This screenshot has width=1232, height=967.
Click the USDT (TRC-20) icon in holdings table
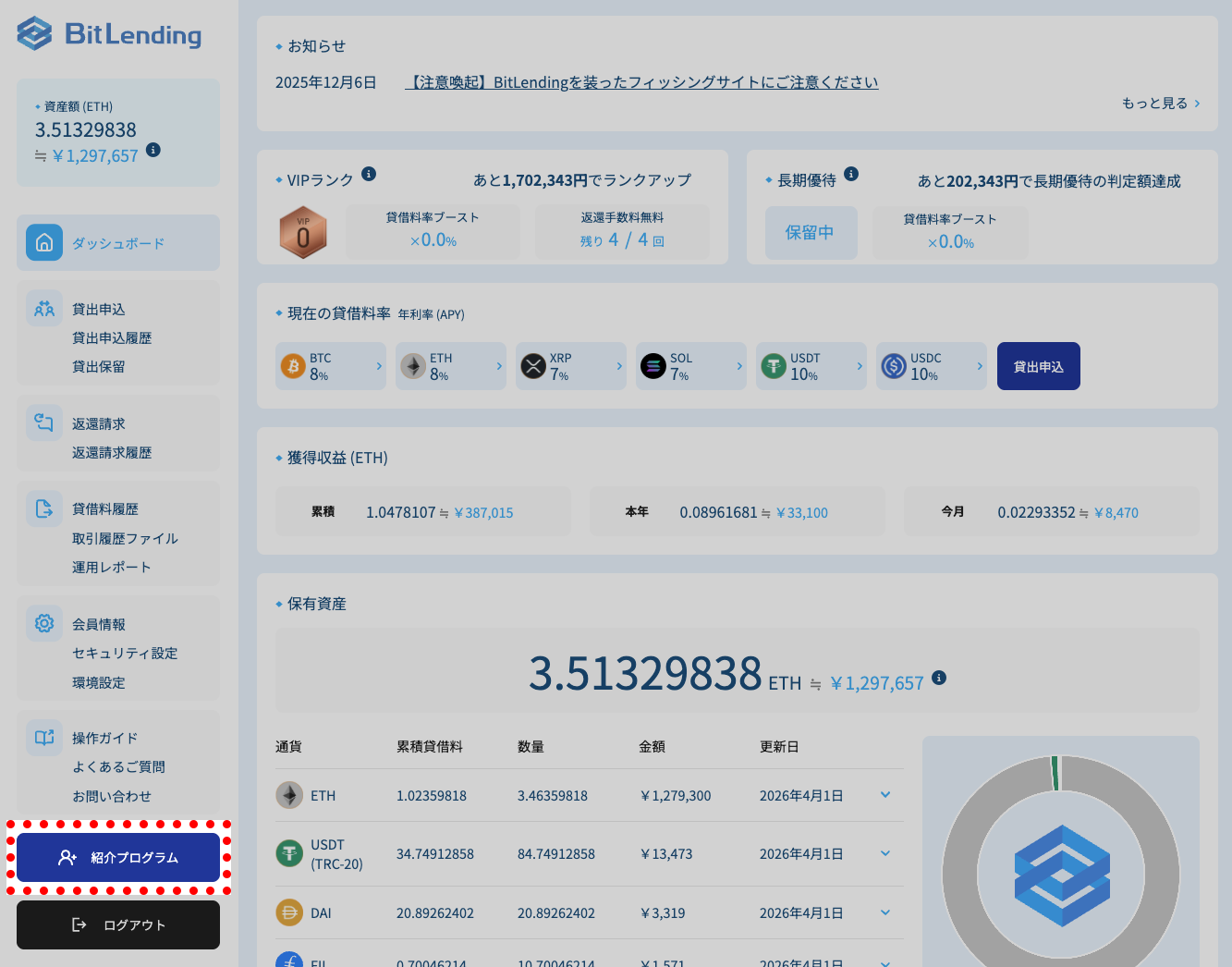(x=289, y=853)
